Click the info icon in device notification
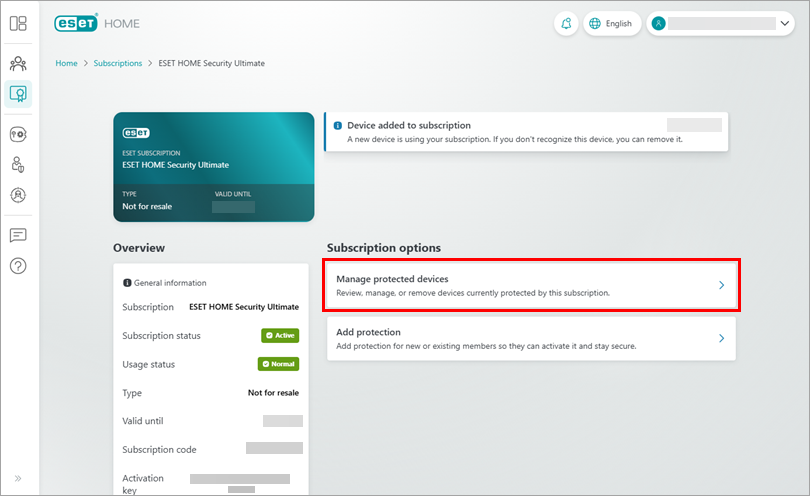The image size is (810, 496). tap(338, 126)
